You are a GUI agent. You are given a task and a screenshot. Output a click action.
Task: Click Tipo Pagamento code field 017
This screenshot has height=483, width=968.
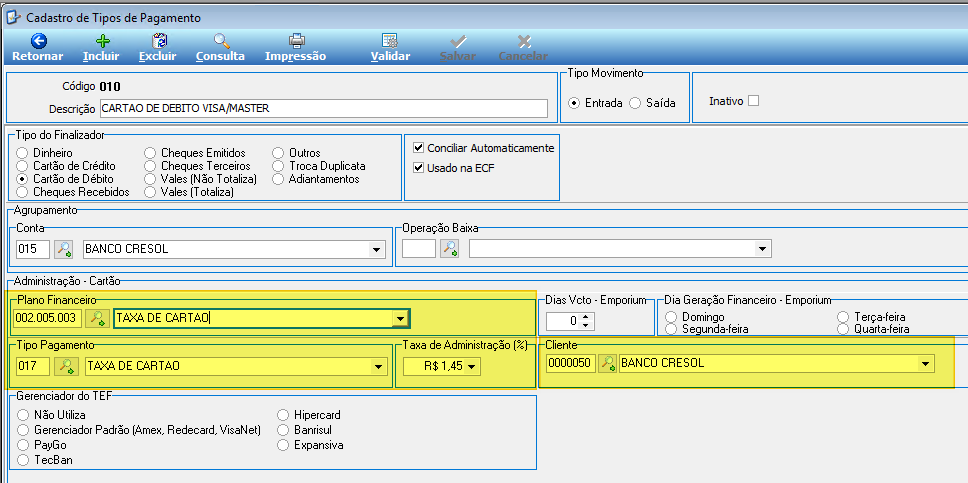click(x=33, y=366)
